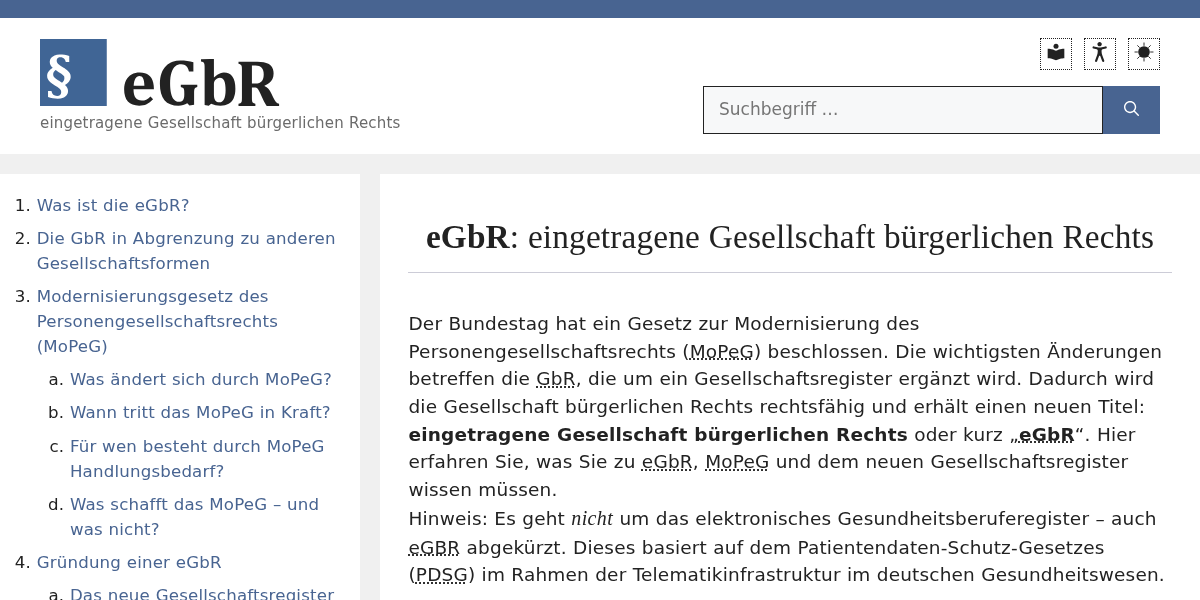Screen dimensions: 1200x600
Task: Click the book reader icon
Action: click(1055, 54)
